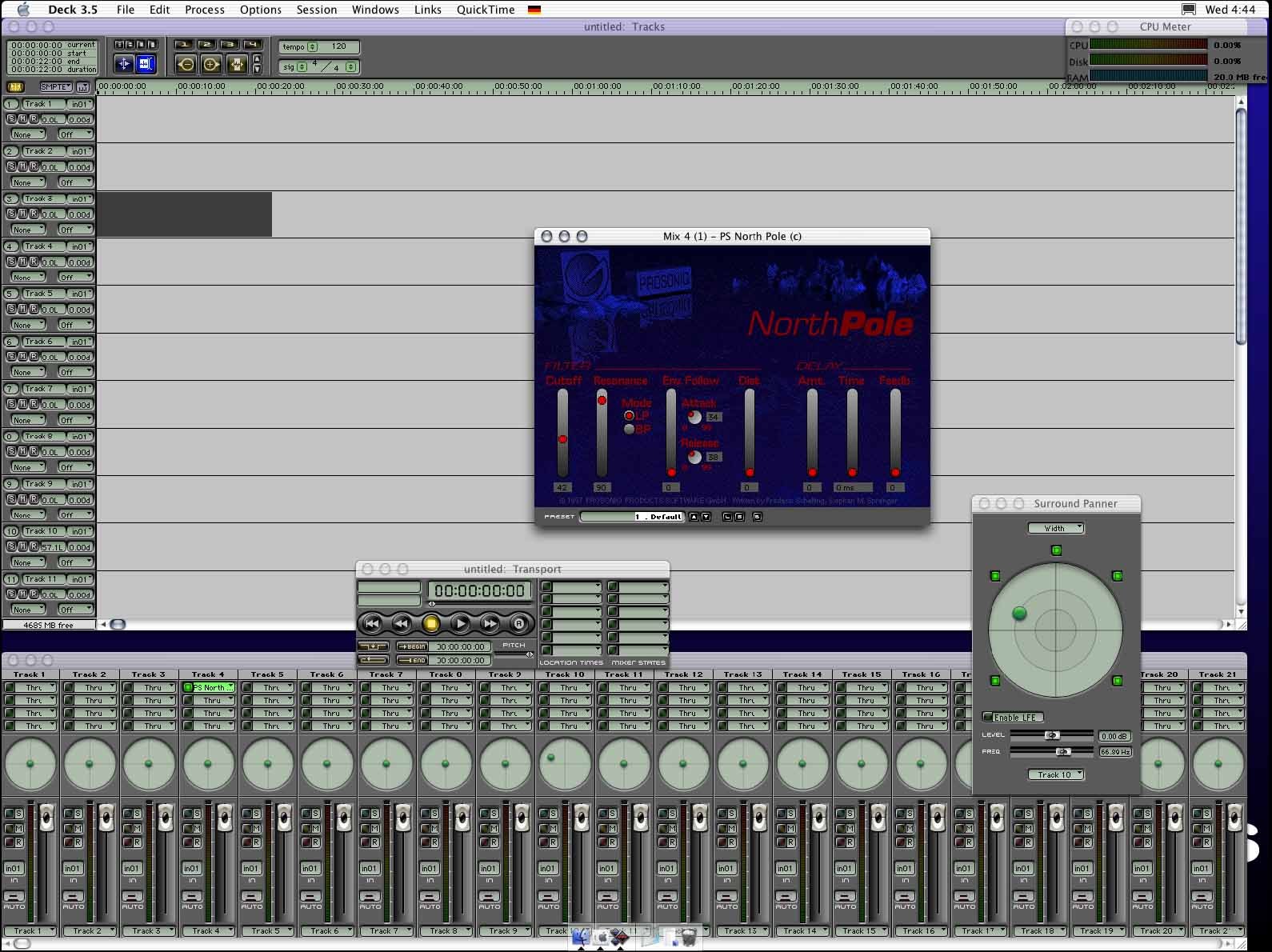Viewport: 1272px width, 952px height.
Task: Click zoom preset button 4
Action: 253,45
